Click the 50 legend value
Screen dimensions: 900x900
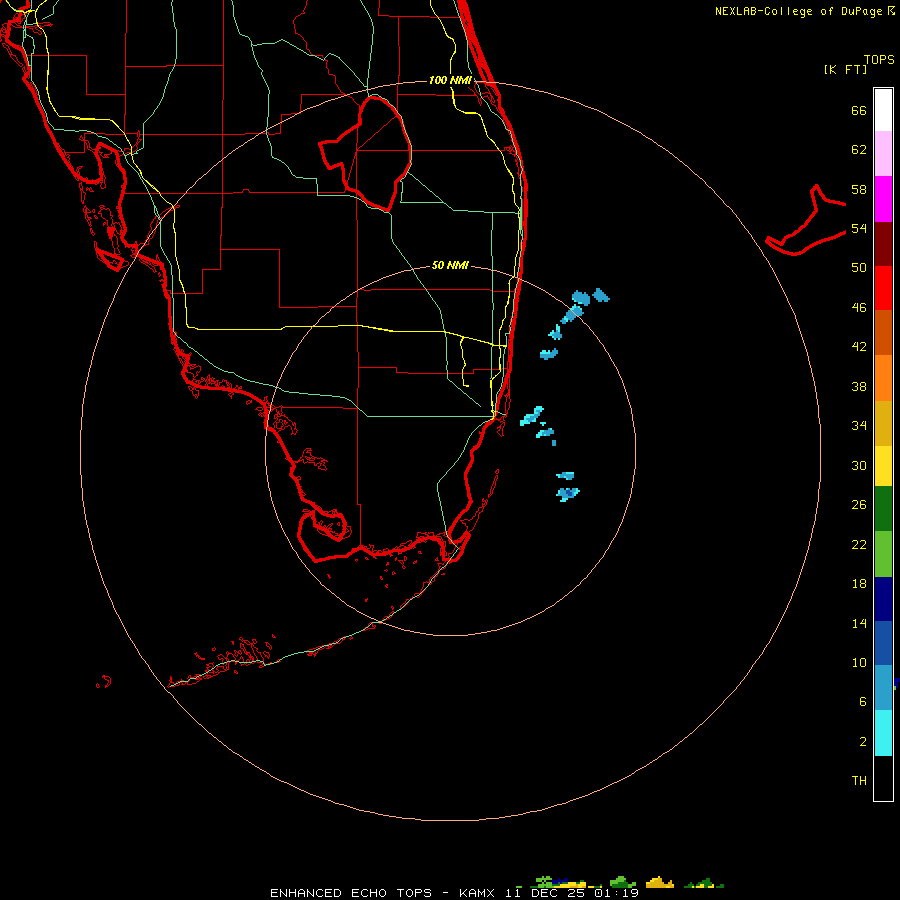[859, 268]
